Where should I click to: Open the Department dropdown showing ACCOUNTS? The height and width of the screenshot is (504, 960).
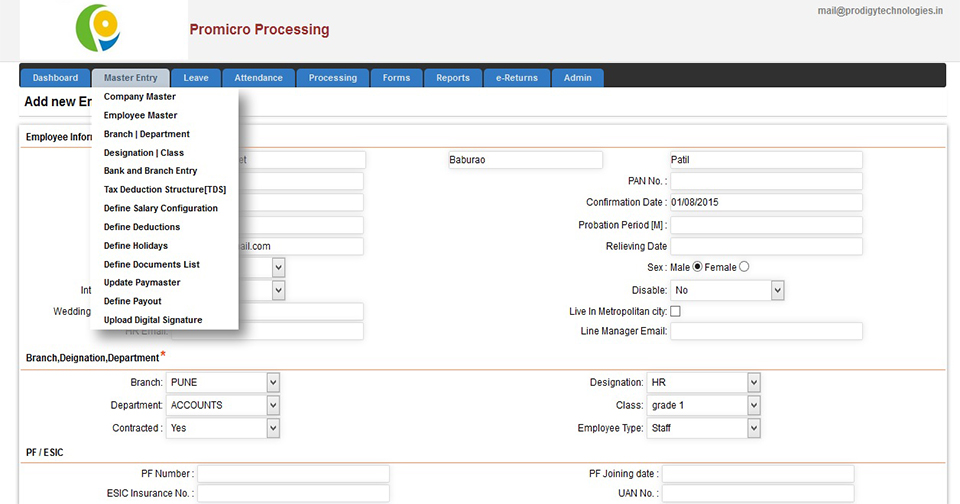tap(223, 405)
